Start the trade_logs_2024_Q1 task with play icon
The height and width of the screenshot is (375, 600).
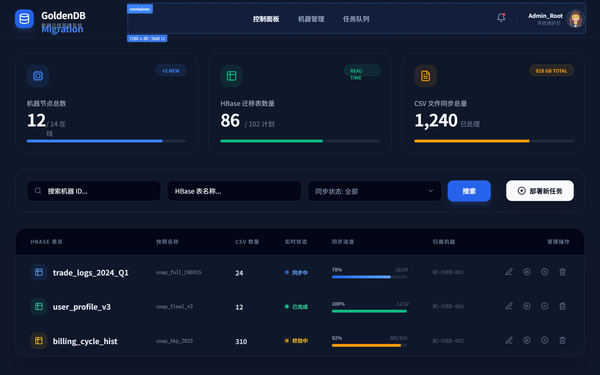coord(527,272)
